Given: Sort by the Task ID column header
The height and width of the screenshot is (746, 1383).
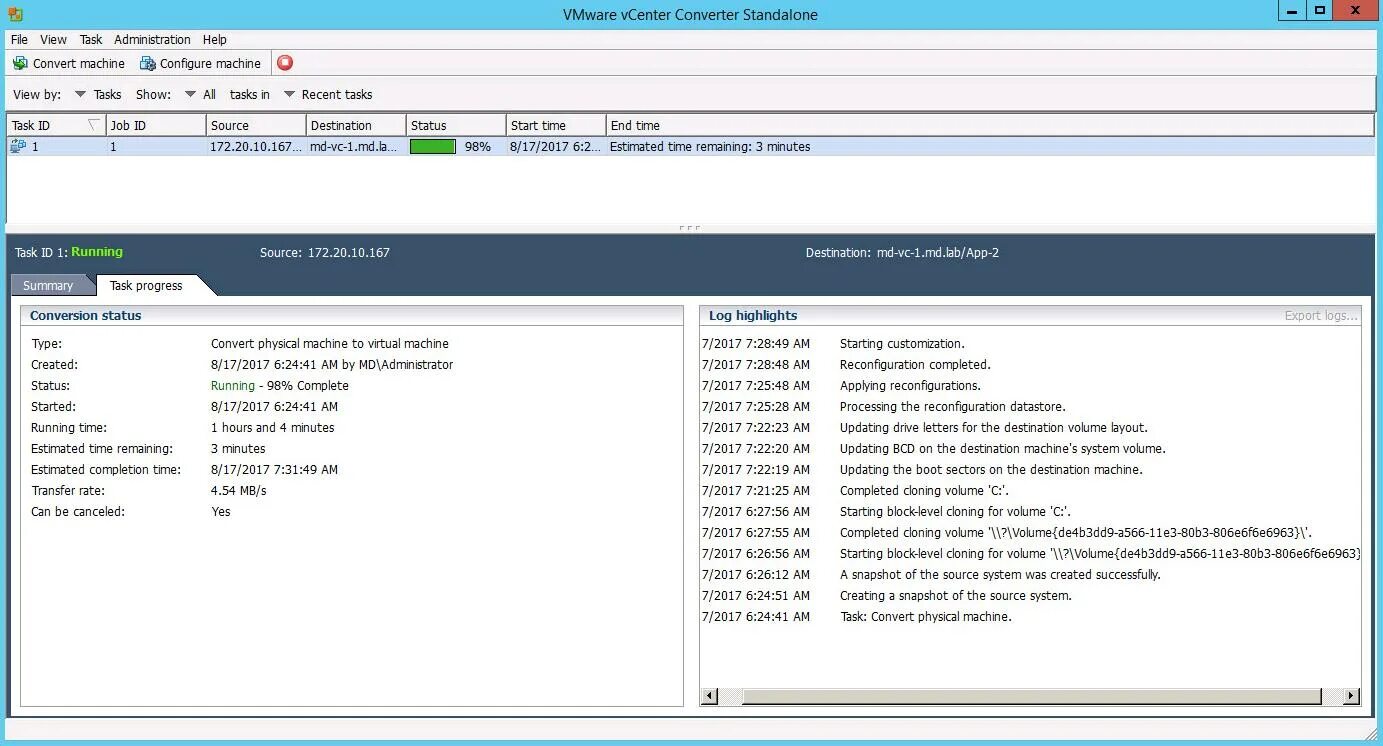Looking at the screenshot, I should [x=56, y=125].
